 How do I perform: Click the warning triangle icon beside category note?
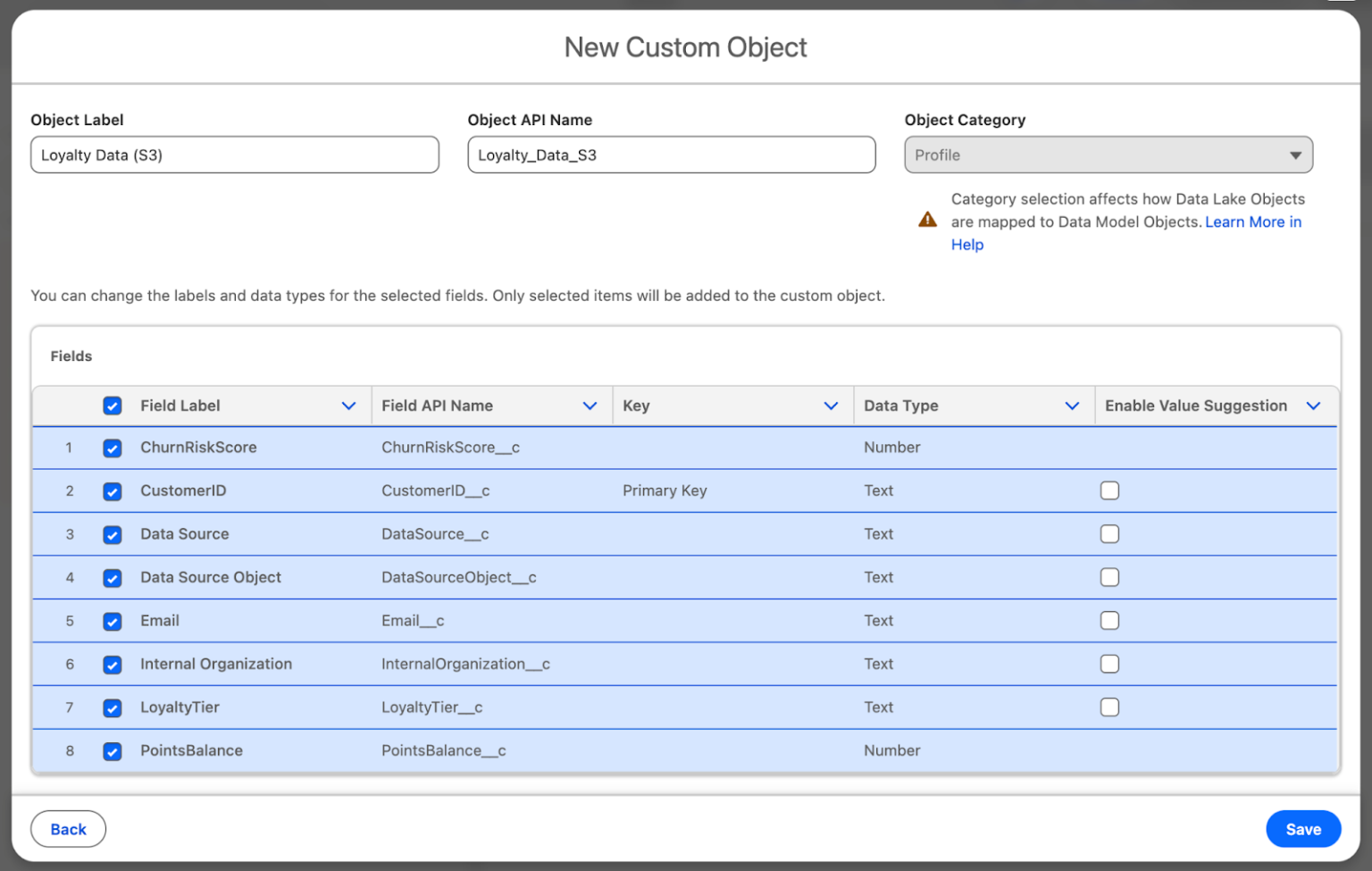[x=928, y=220]
